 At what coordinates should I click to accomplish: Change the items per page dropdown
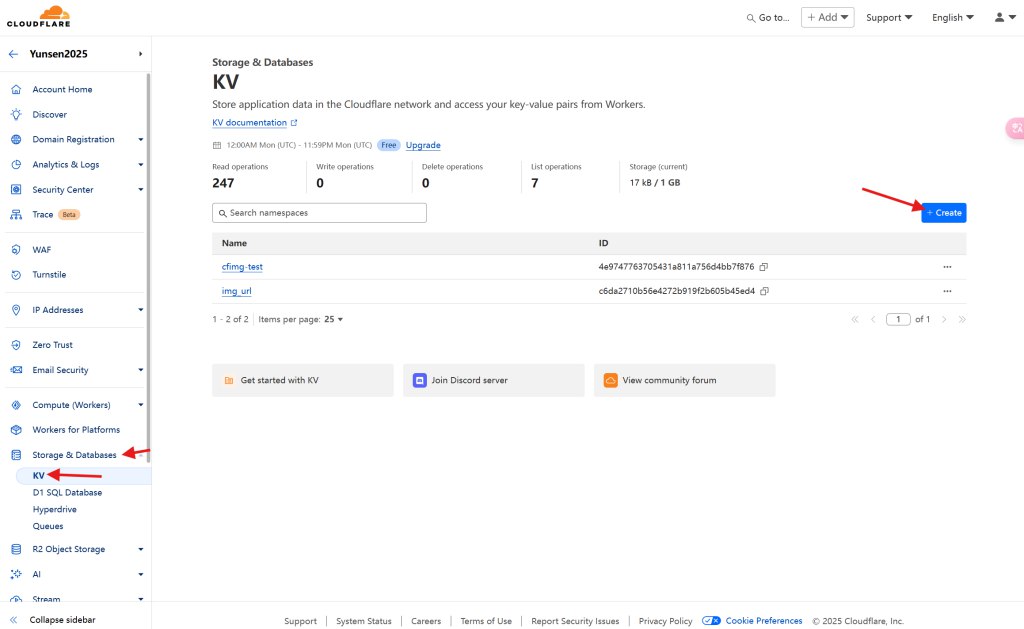coord(333,319)
